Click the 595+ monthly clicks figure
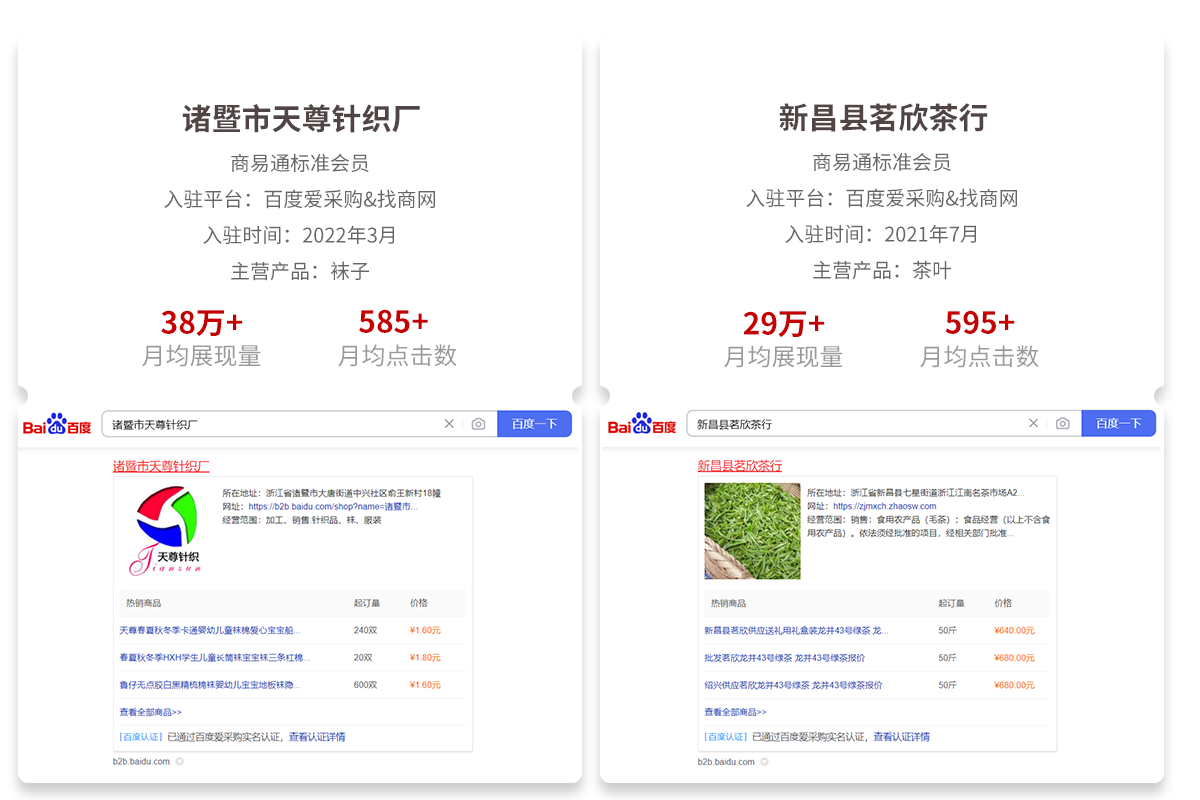 [x=980, y=322]
